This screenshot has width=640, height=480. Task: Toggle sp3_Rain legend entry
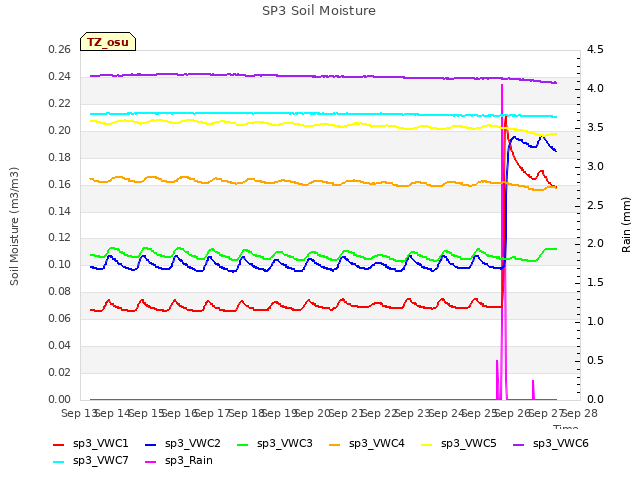pos(179,461)
